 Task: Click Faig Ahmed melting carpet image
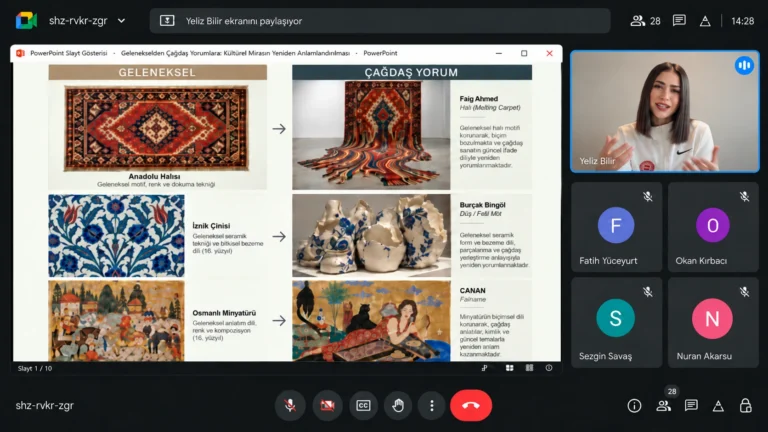pyautogui.click(x=371, y=135)
